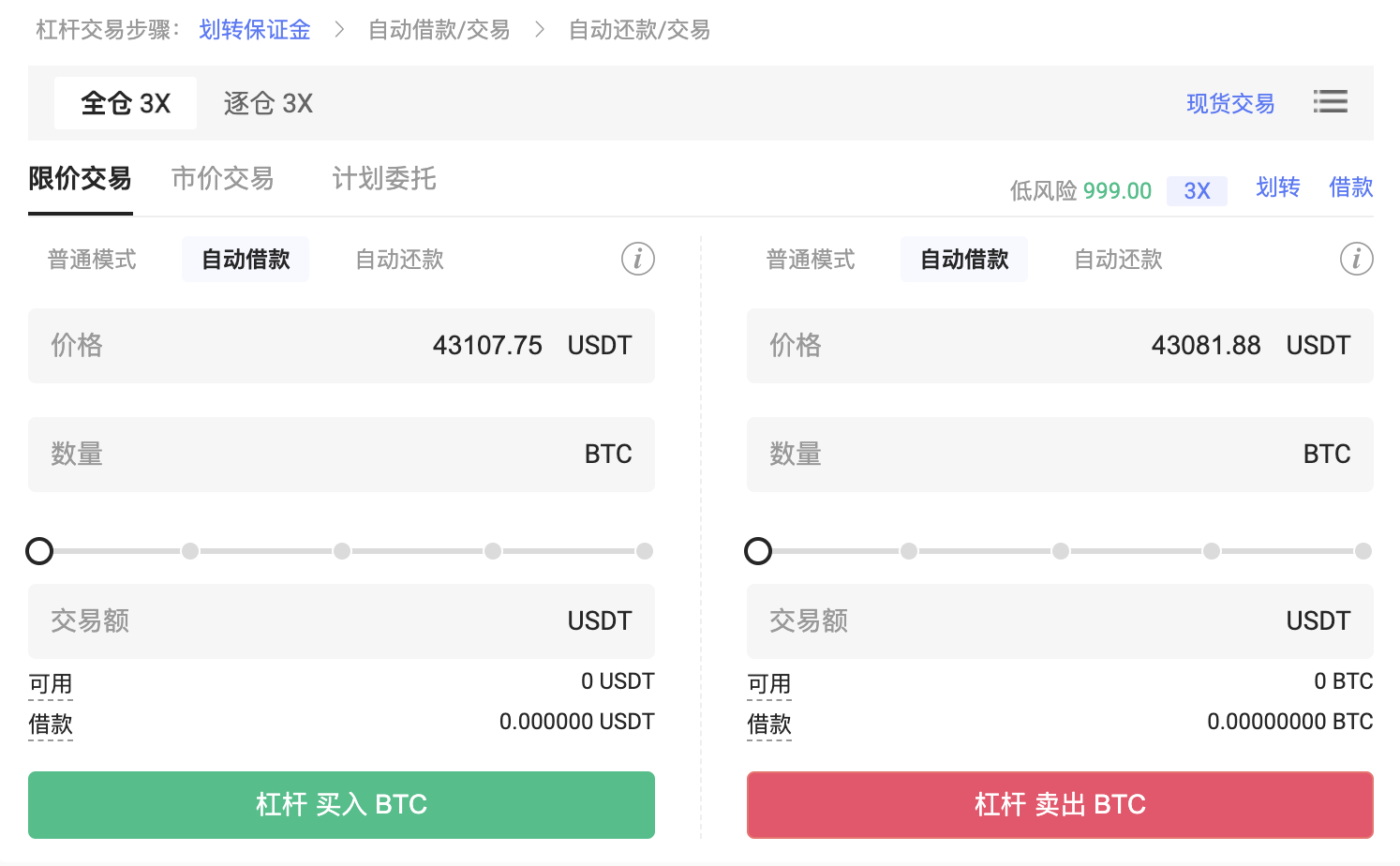1400x866 pixels.
Task: Open the 现货交易 link
Action: point(1230,103)
